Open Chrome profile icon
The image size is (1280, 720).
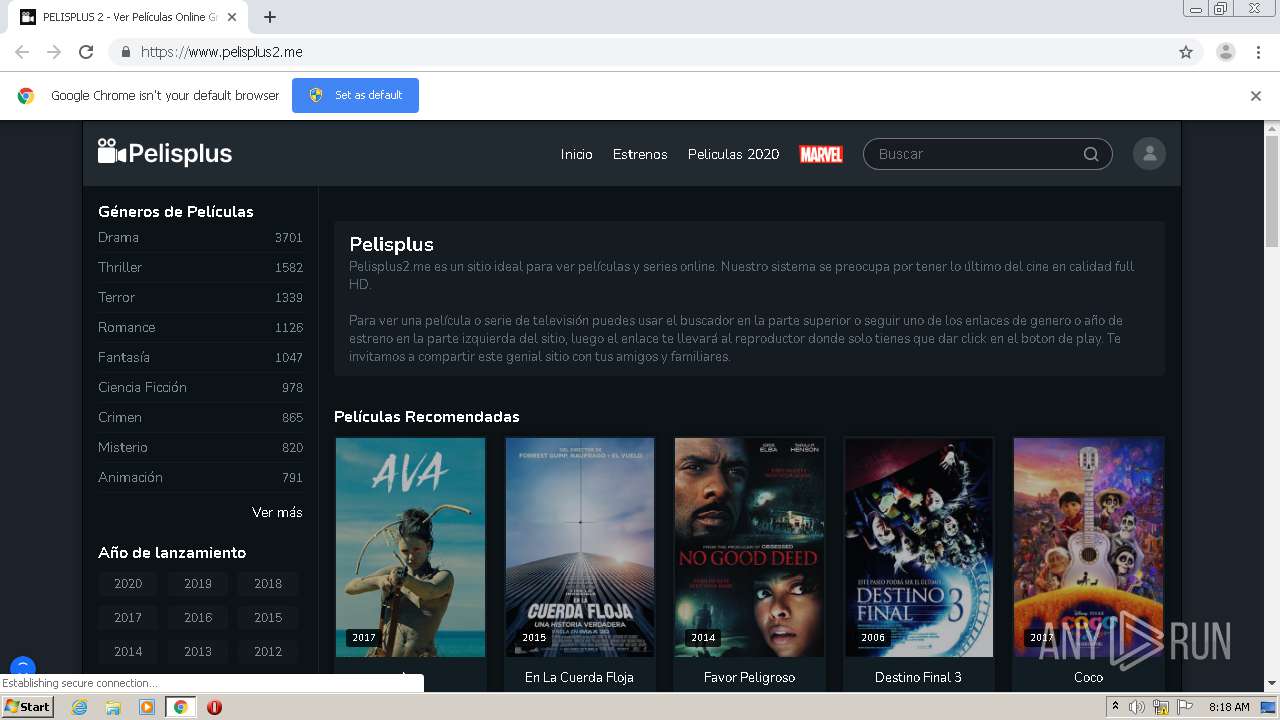[1225, 52]
